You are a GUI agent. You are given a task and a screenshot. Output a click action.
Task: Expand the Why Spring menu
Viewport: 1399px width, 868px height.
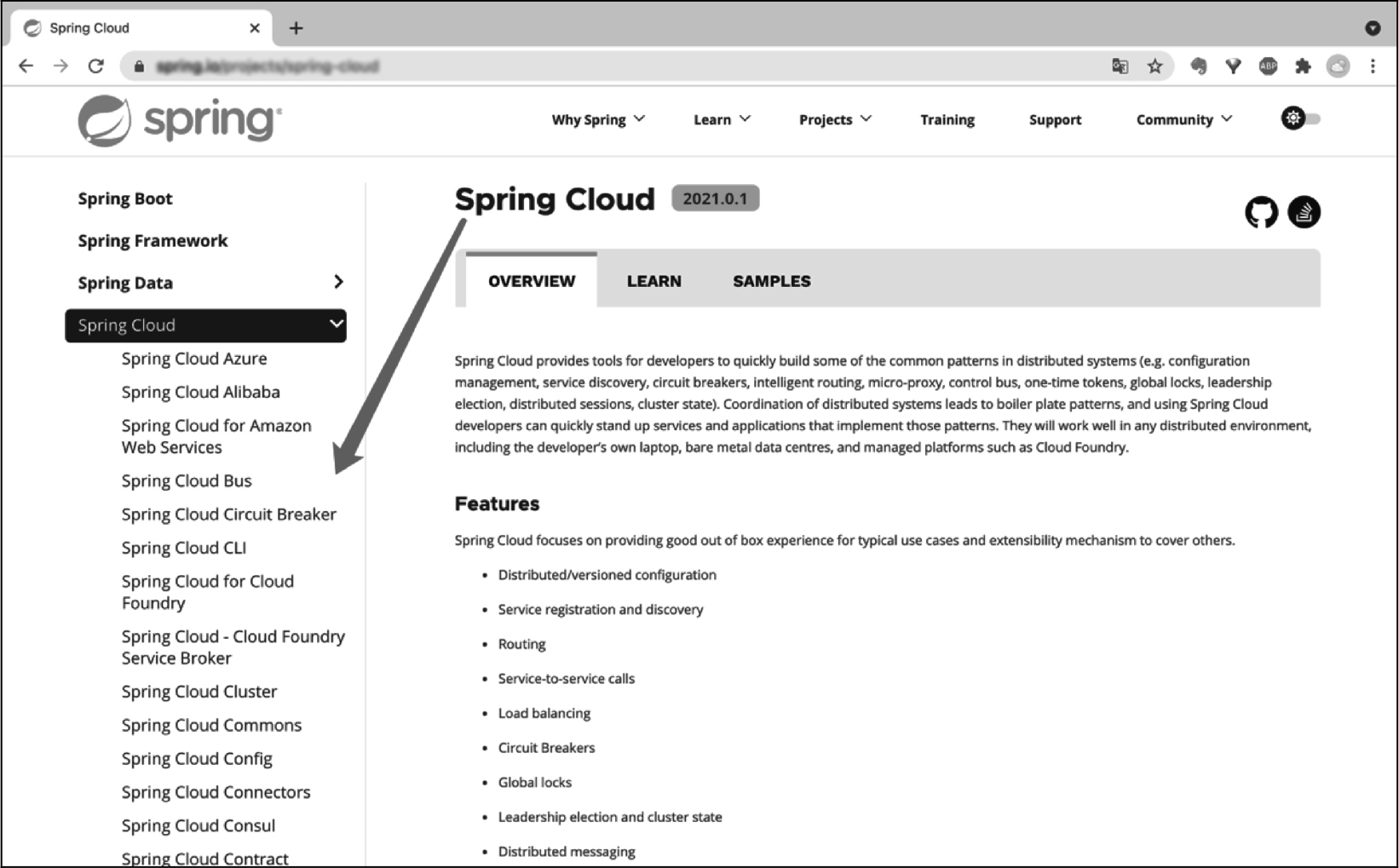click(x=598, y=119)
